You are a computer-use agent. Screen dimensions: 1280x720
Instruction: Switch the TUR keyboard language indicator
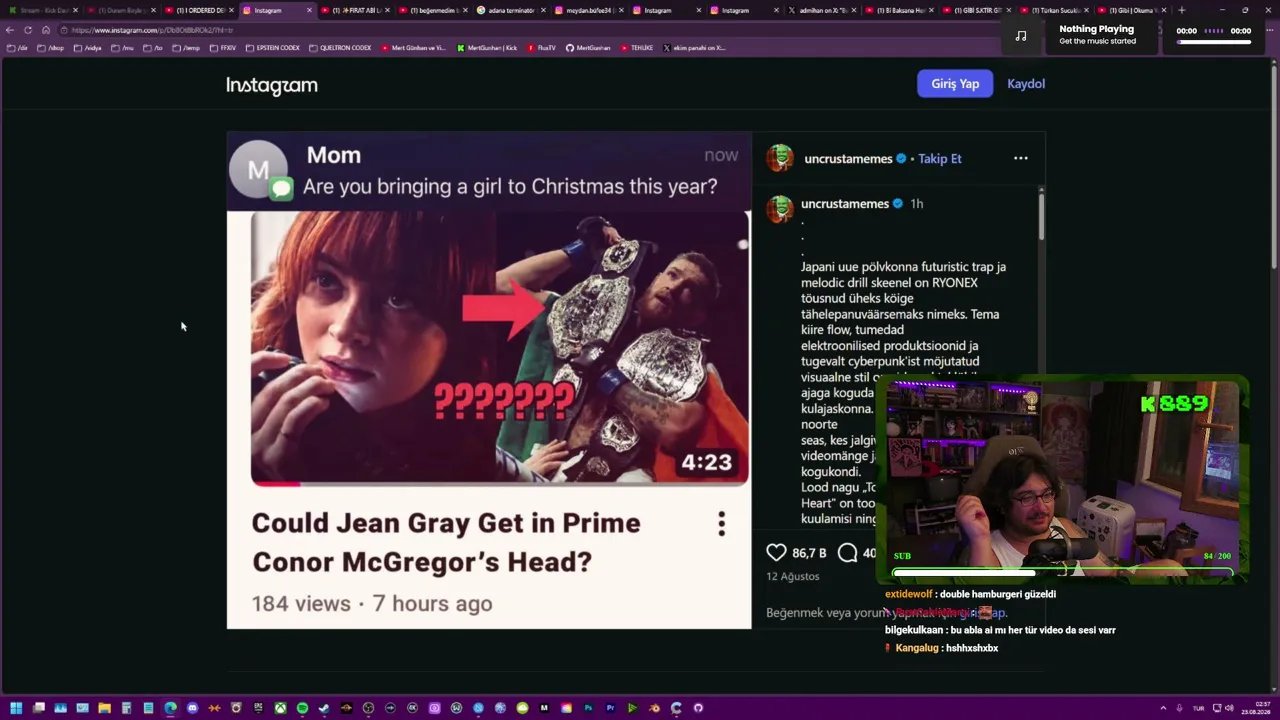[1198, 708]
